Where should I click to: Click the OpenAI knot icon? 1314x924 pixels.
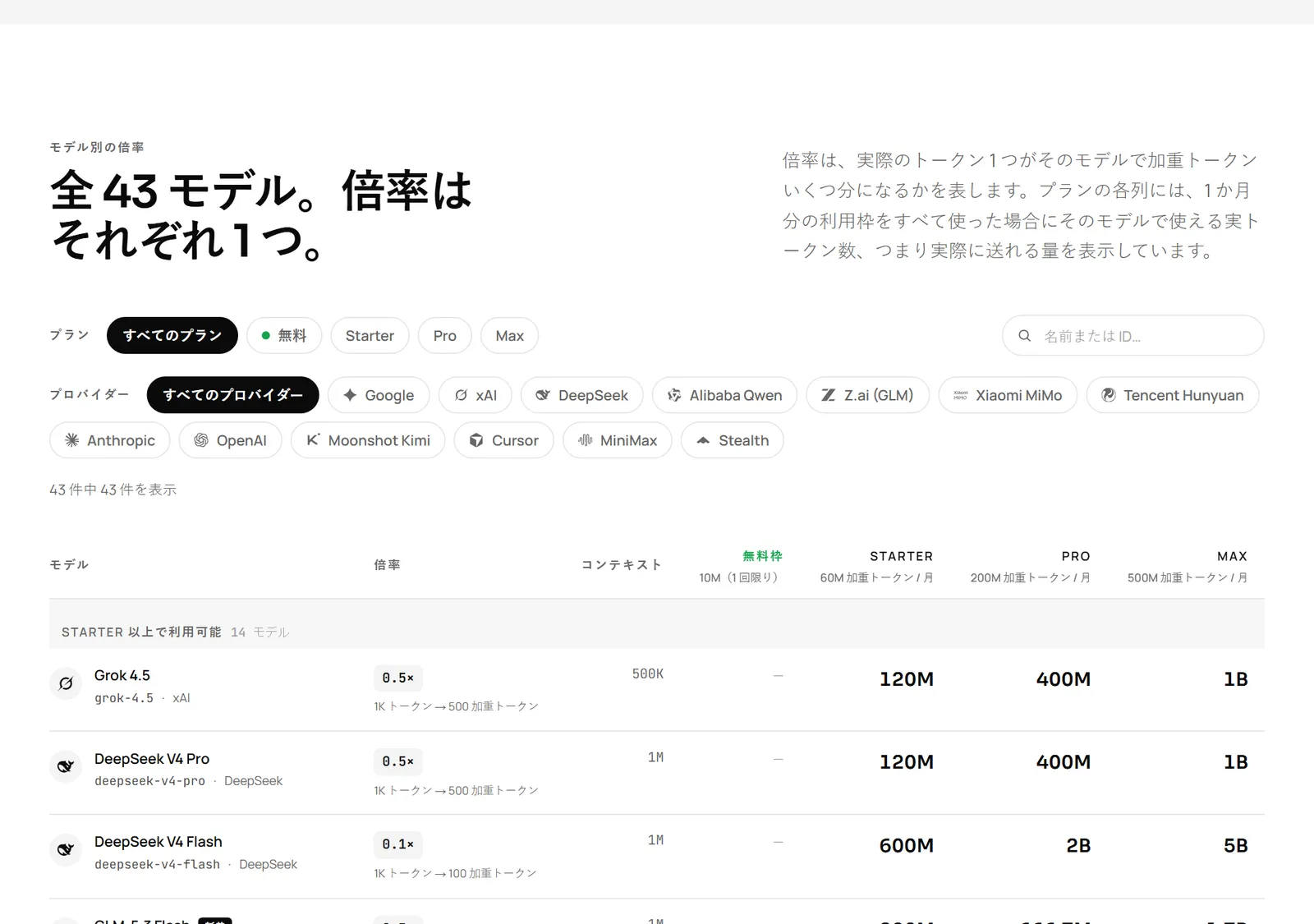coord(201,440)
